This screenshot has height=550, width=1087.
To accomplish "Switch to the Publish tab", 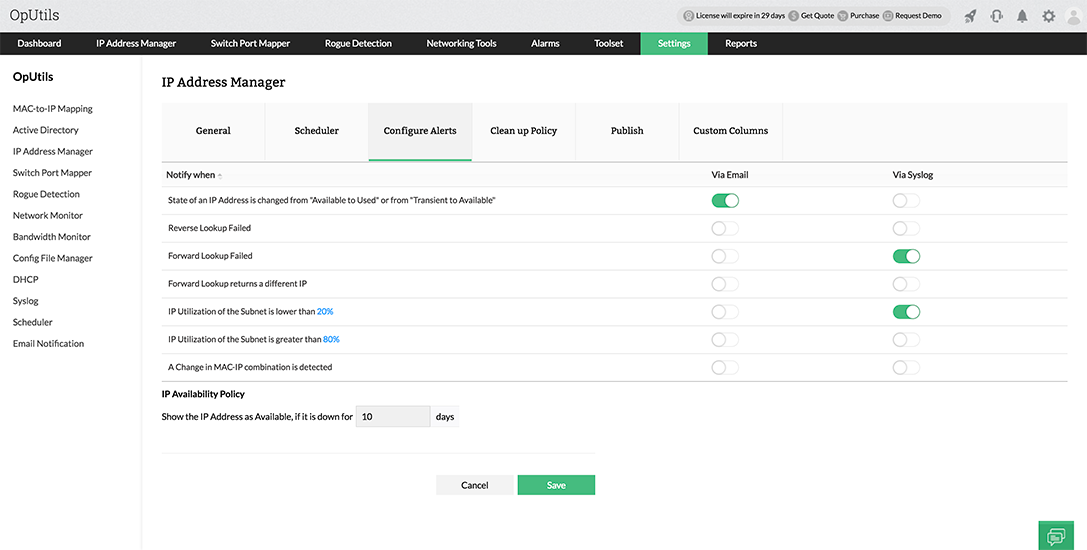I will pyautogui.click(x=627, y=131).
